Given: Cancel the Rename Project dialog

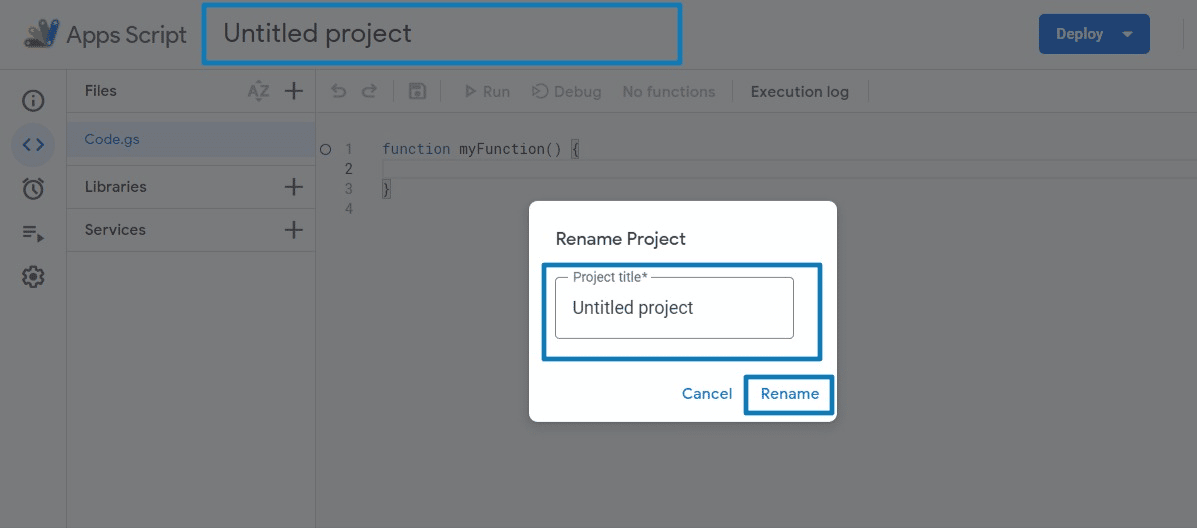Looking at the screenshot, I should [x=707, y=394].
